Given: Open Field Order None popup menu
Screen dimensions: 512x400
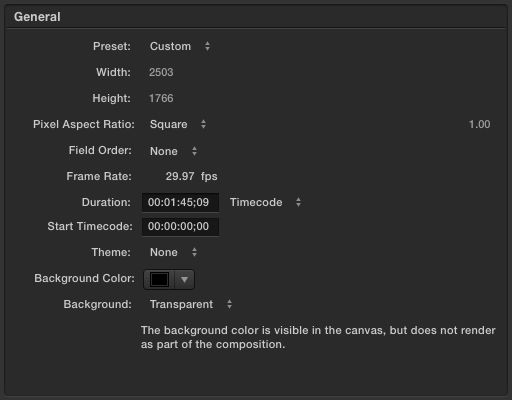Looking at the screenshot, I should (x=173, y=151).
